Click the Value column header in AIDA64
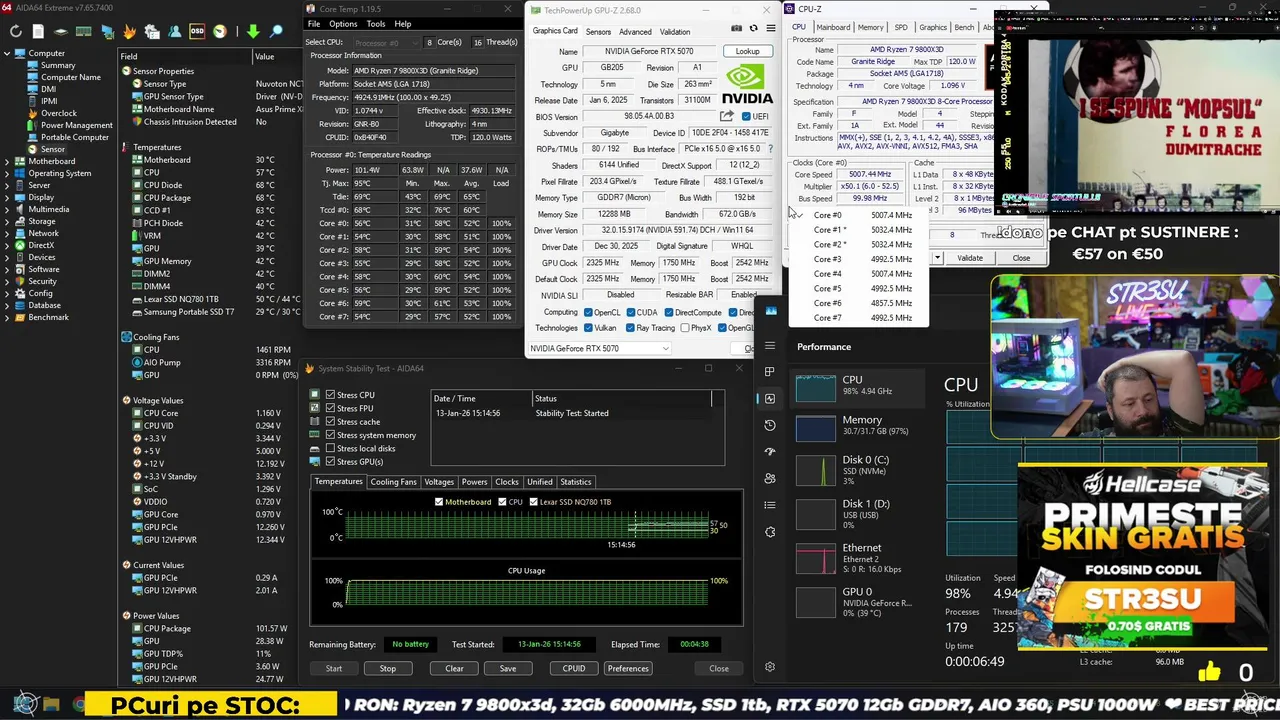Viewport: 1280px width, 720px height. [264, 56]
